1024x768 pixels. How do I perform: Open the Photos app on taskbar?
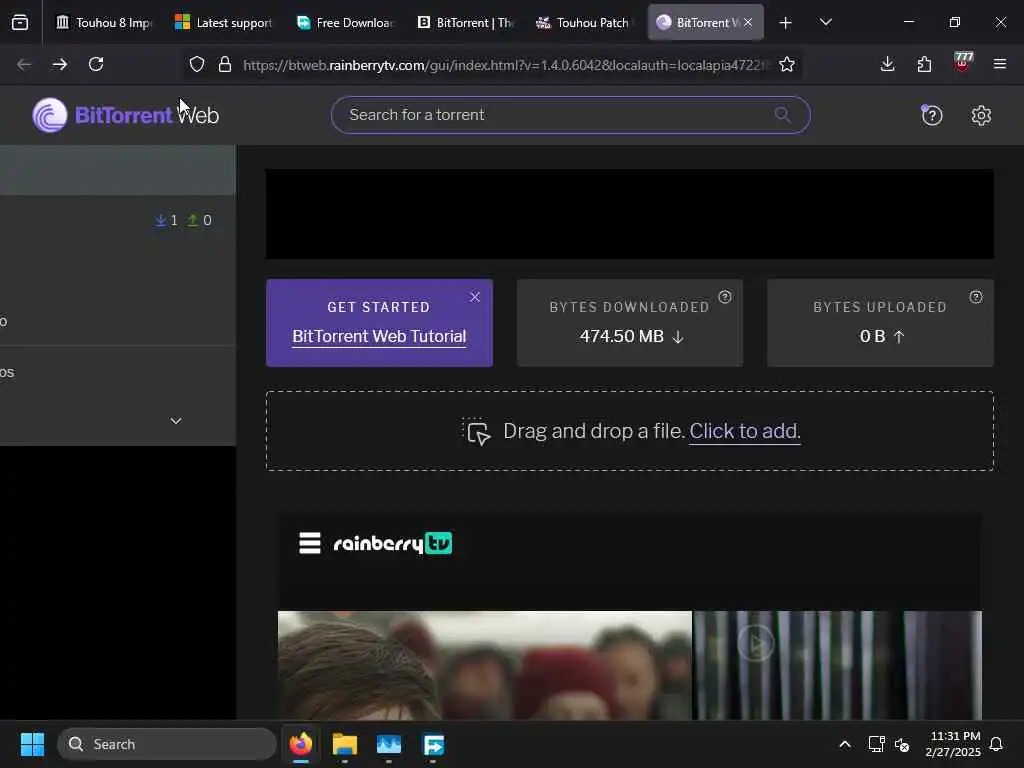389,744
